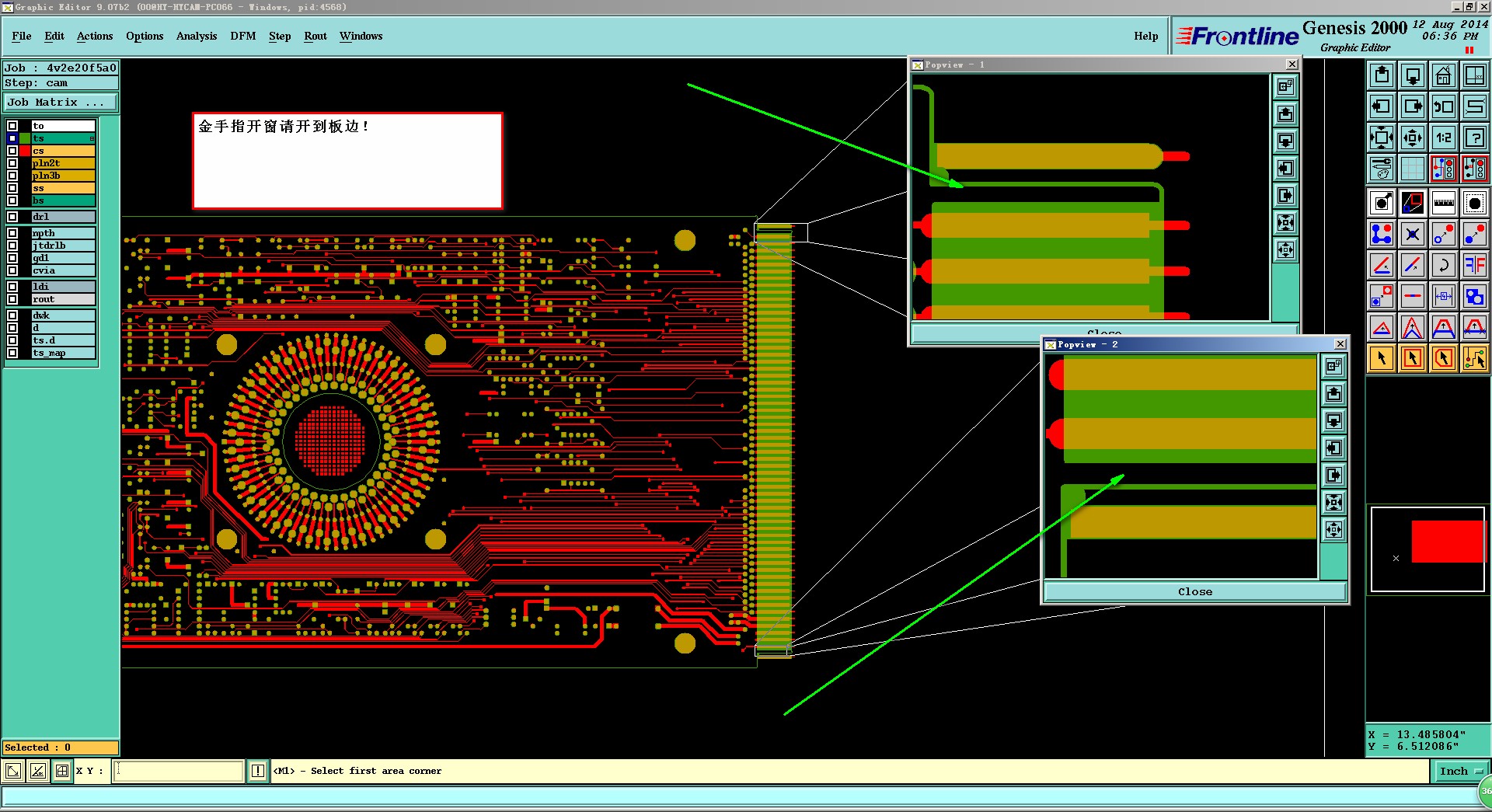Open the Inch units dropdown
The width and height of the screenshot is (1492, 812).
coord(1459,771)
